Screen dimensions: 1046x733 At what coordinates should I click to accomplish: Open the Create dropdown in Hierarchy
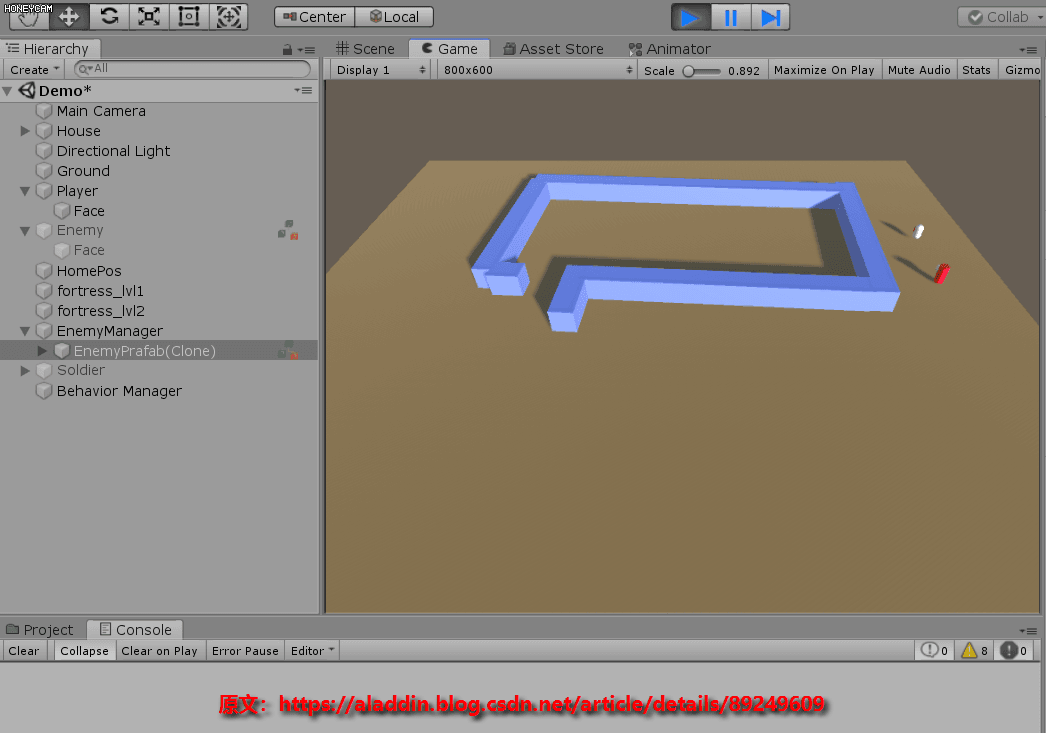pos(35,69)
